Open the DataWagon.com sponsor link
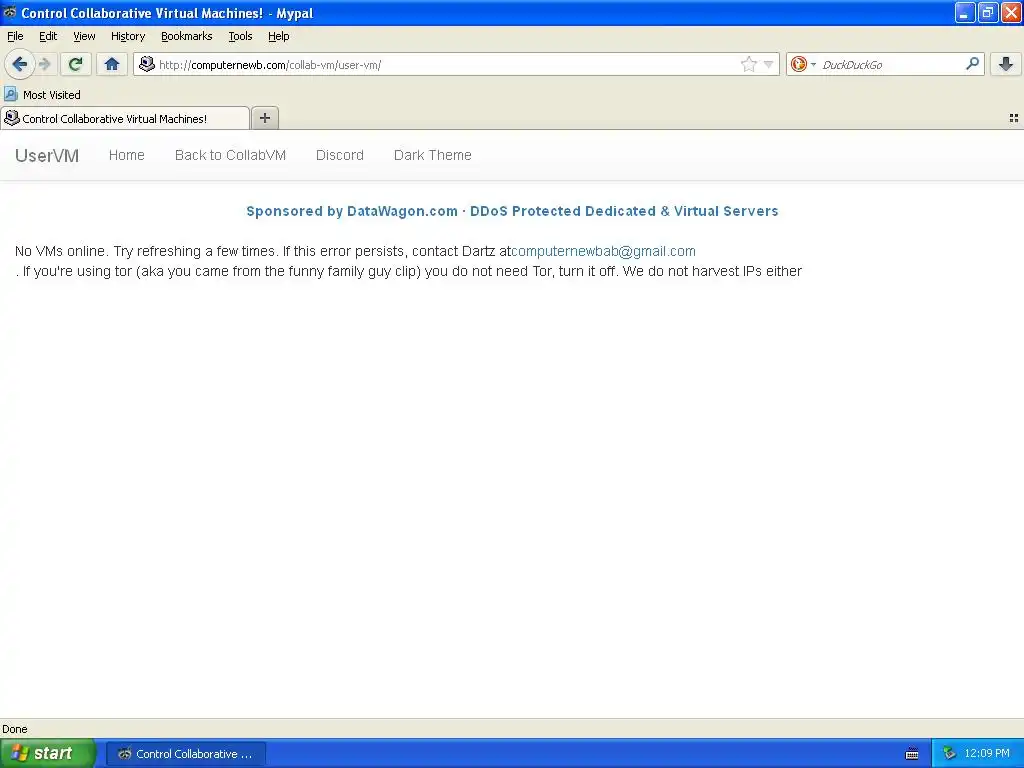The height and width of the screenshot is (768, 1024). pyautogui.click(x=512, y=211)
